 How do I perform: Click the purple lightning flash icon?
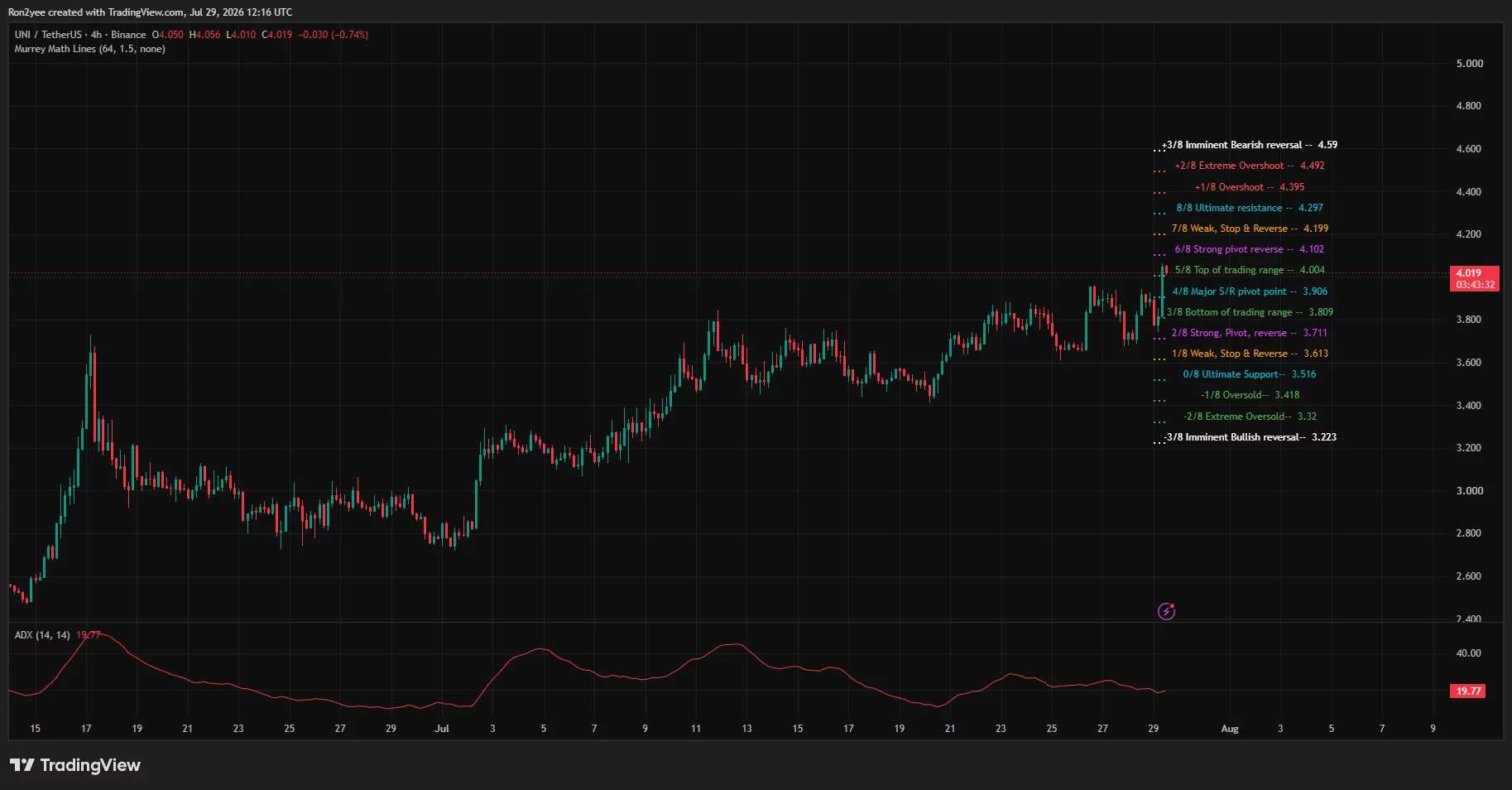point(1166,611)
